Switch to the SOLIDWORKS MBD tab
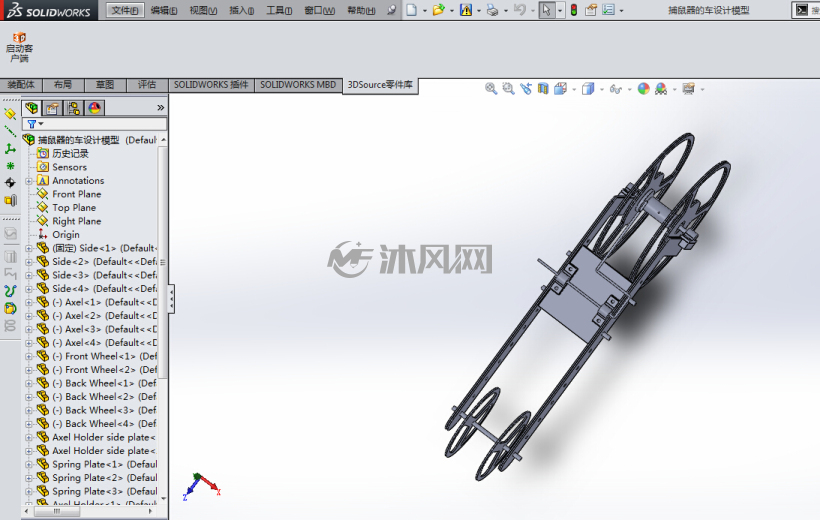This screenshot has width=820, height=520. pos(298,85)
